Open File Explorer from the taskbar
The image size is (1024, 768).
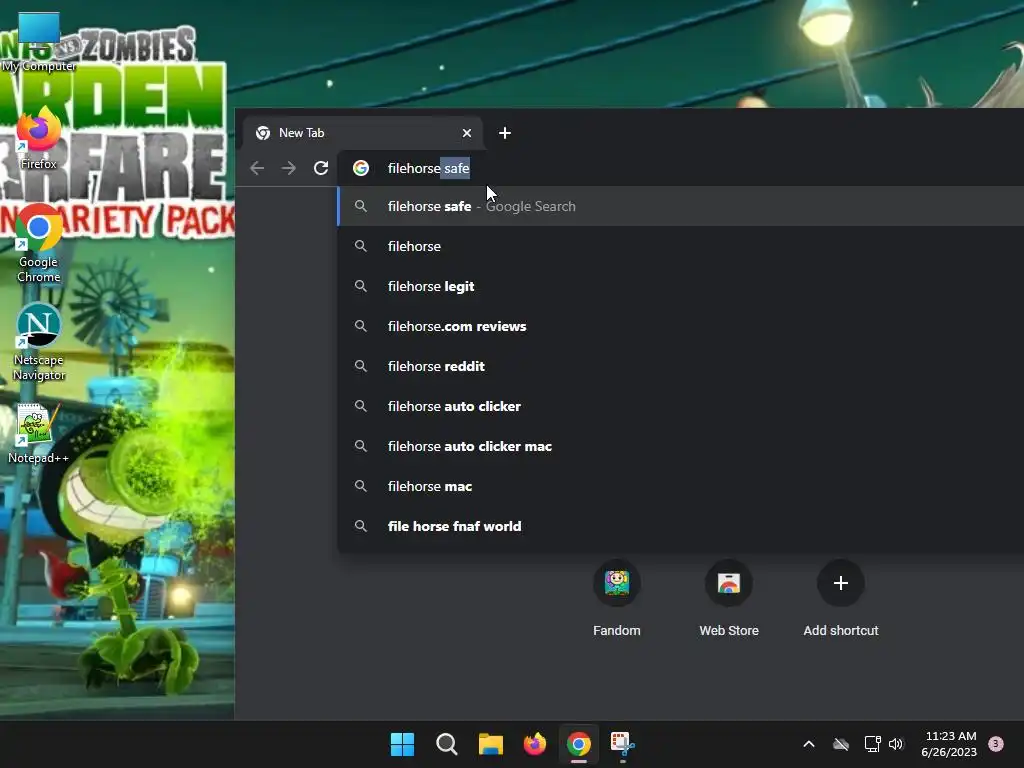coord(490,744)
